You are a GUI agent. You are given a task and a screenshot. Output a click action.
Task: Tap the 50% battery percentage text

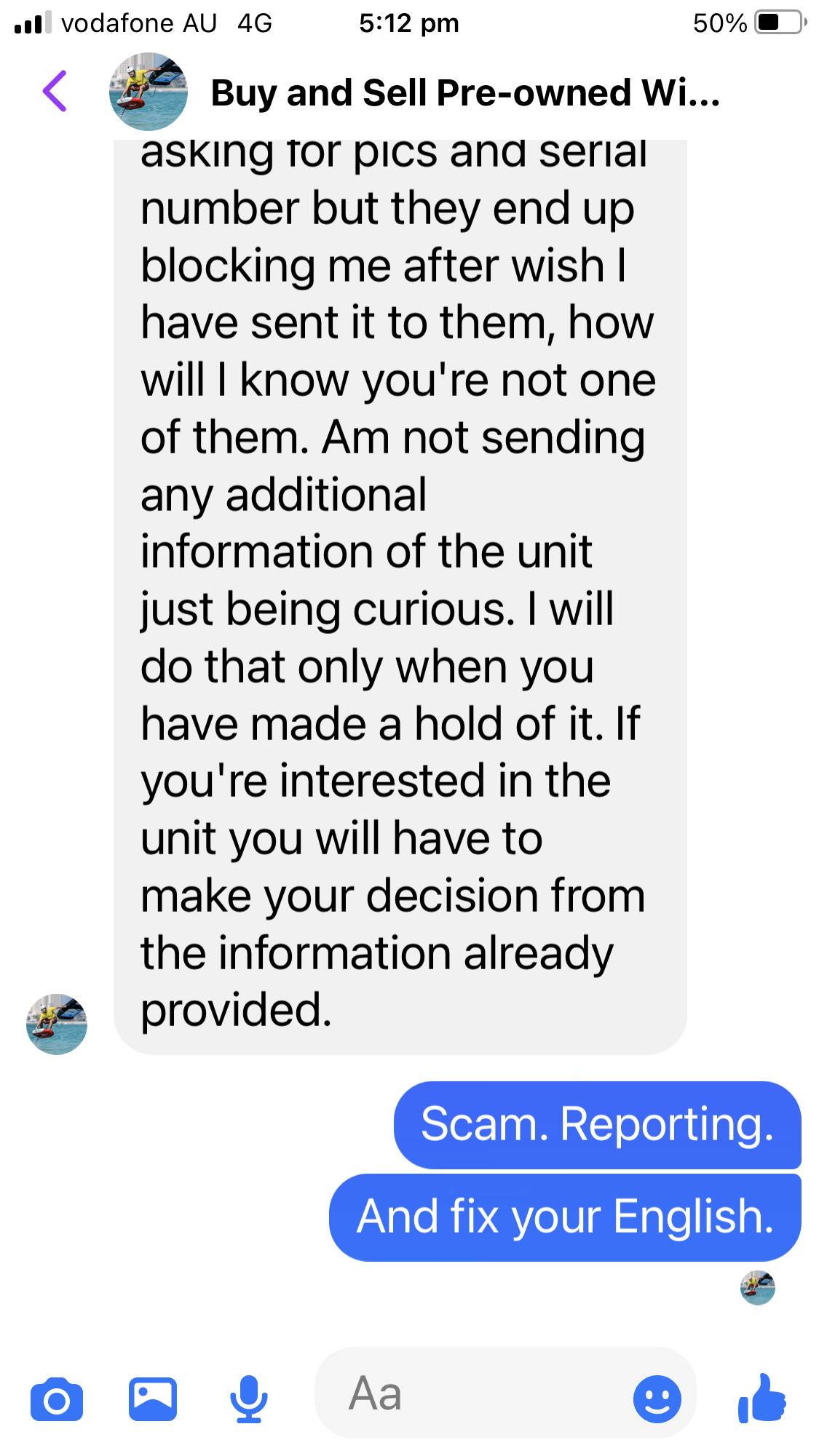click(x=720, y=23)
